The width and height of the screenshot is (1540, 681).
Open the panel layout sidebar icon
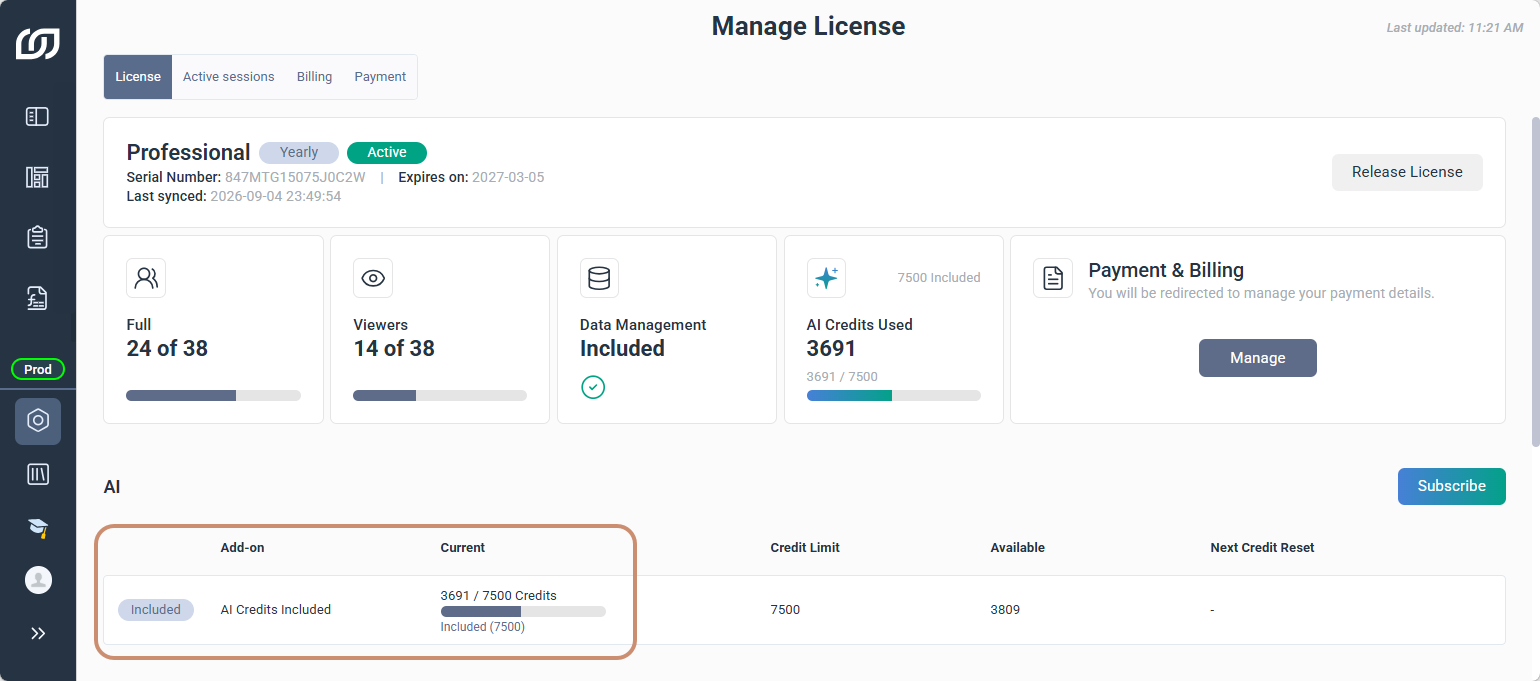tap(38, 117)
